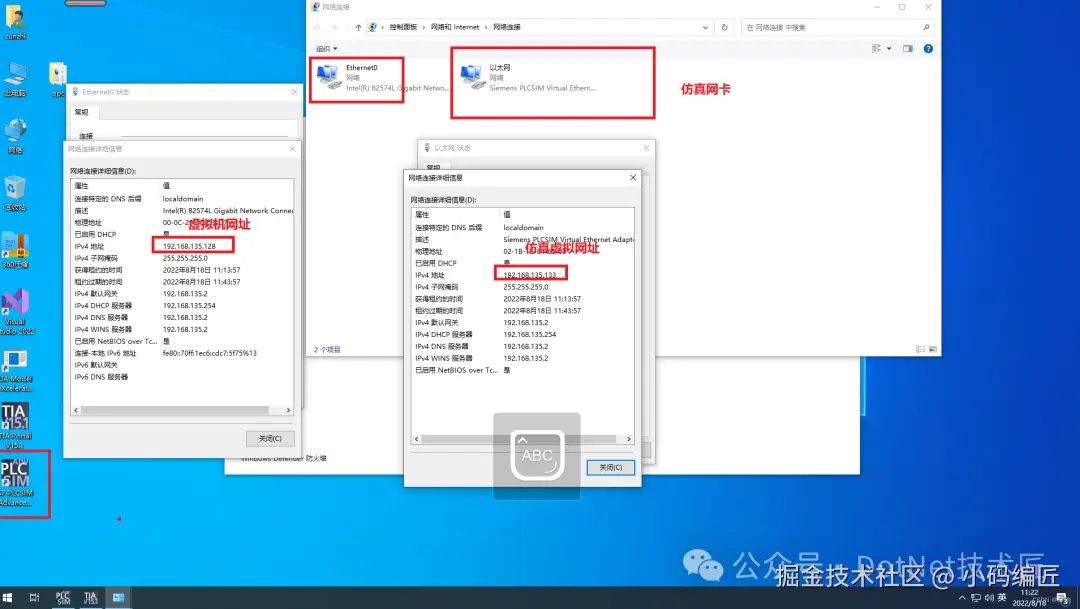Click the 属性 column header in Ethernet0 details
This screenshot has width=1080, height=609.
(x=81, y=186)
